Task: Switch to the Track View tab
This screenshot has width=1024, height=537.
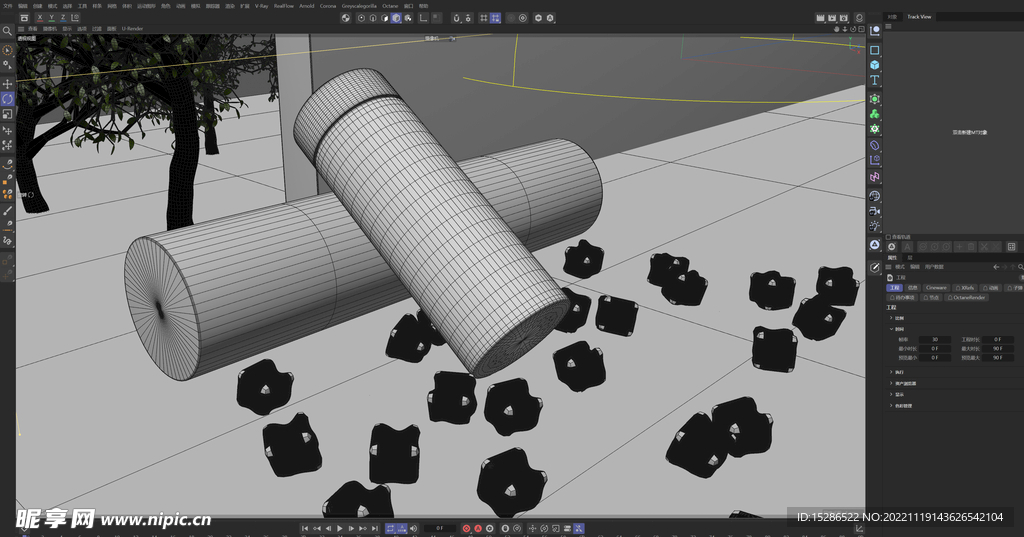Action: coord(918,17)
